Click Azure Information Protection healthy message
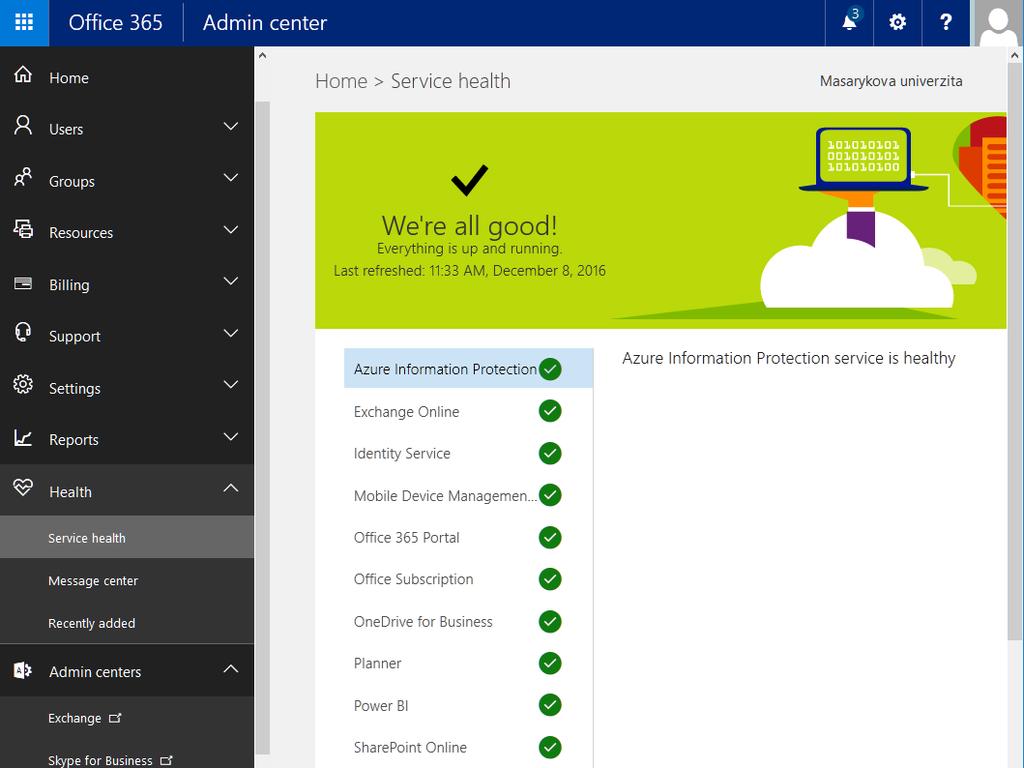Screen dimensions: 1024x768 [788, 358]
